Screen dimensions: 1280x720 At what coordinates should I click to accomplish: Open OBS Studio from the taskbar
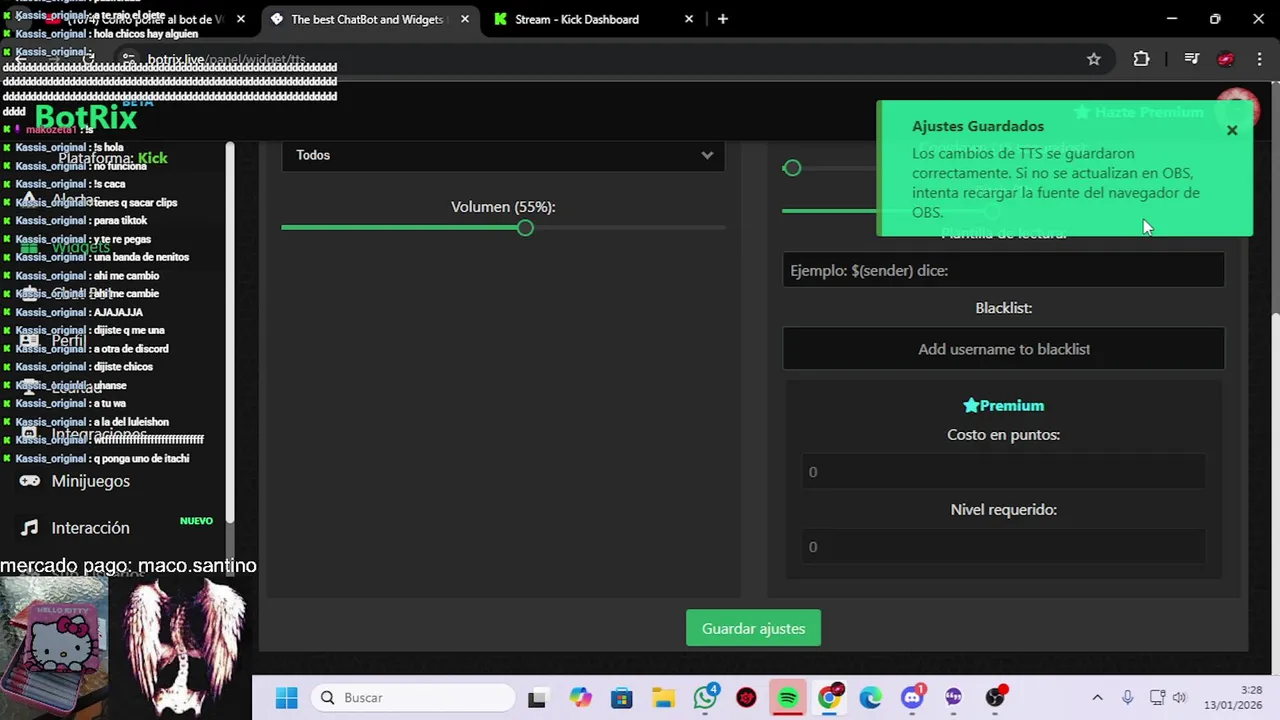(x=995, y=698)
